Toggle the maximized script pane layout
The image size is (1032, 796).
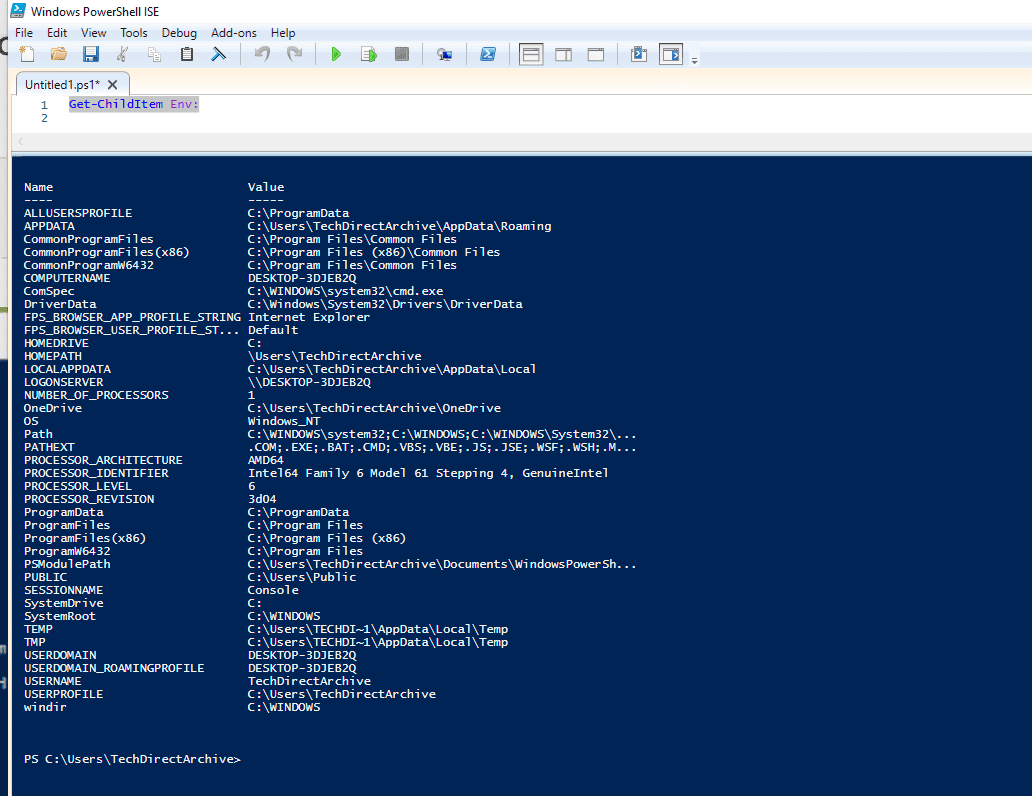tap(596, 54)
